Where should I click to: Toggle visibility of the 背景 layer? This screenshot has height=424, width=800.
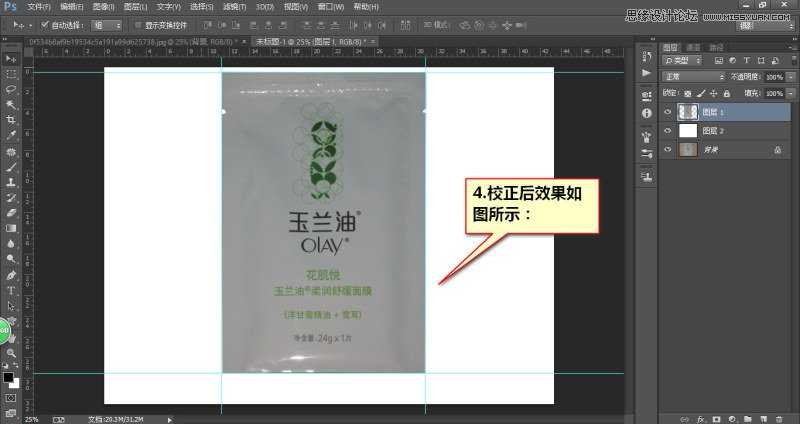point(668,149)
